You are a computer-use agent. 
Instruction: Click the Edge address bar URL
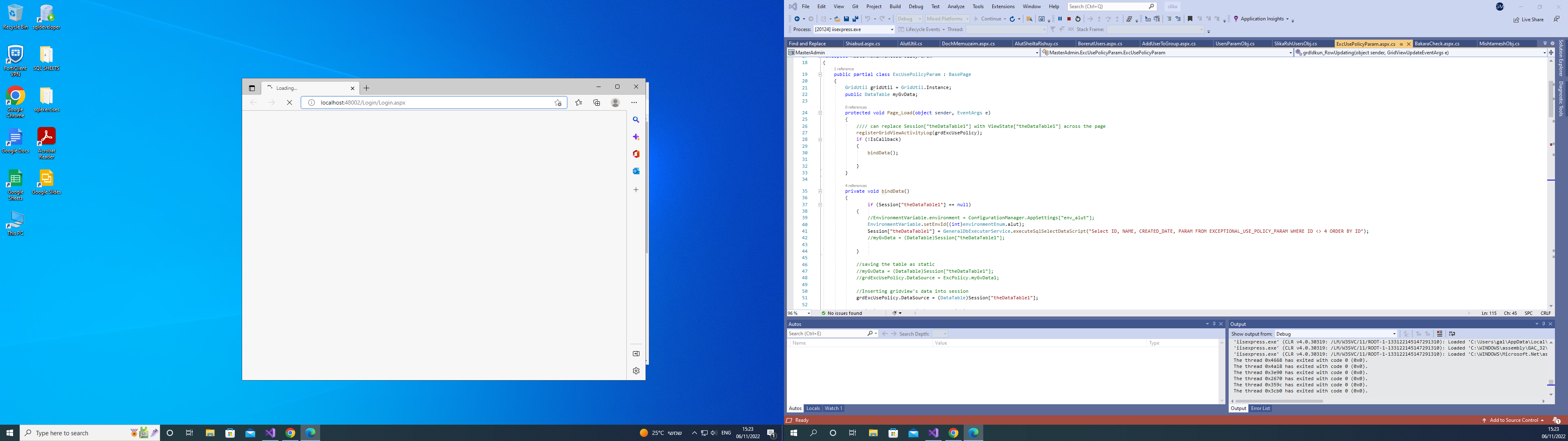363,103
